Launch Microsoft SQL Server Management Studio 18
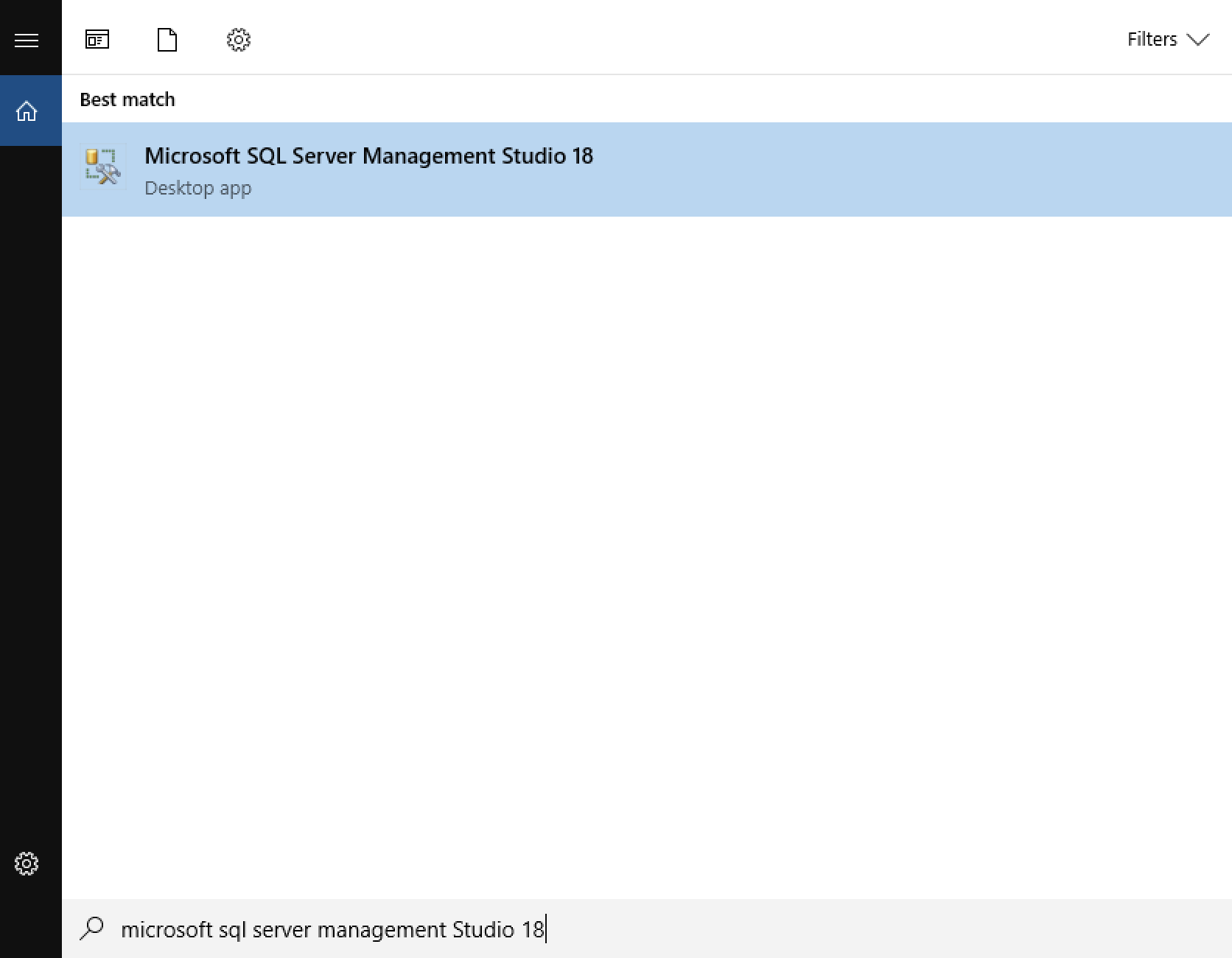1232x958 pixels. pyautogui.click(x=368, y=156)
